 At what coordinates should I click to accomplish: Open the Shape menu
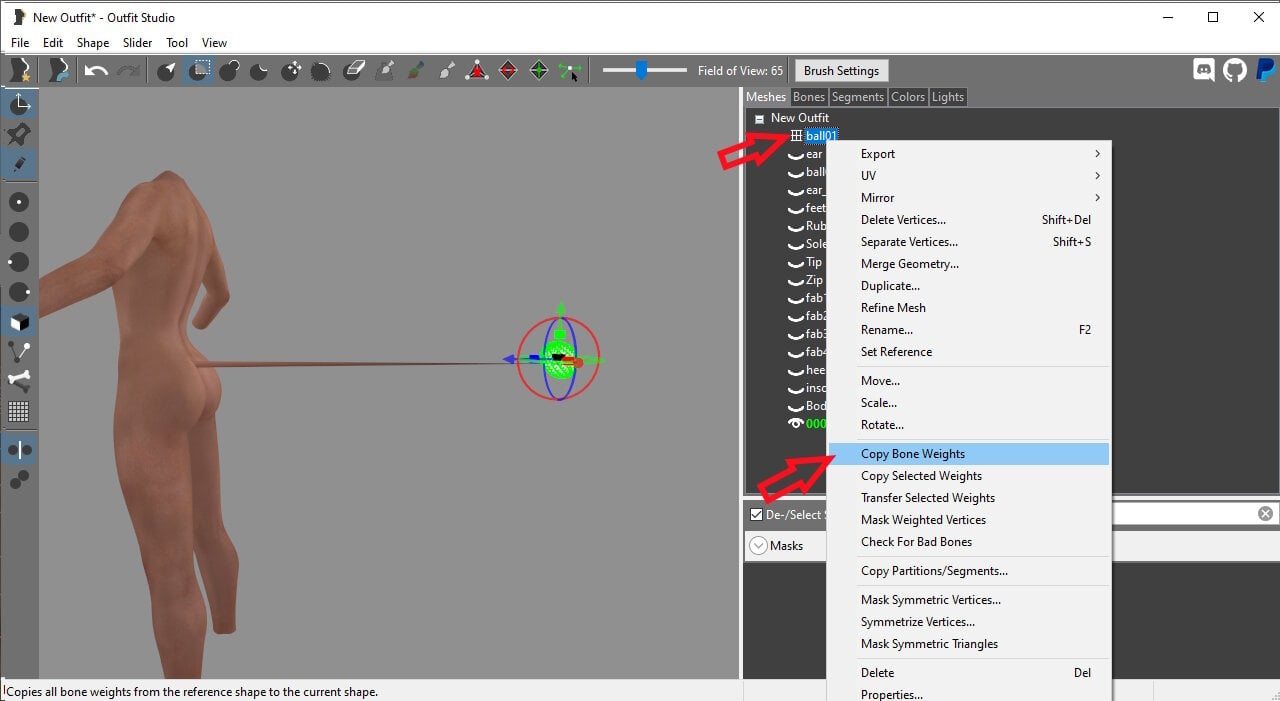coord(93,43)
